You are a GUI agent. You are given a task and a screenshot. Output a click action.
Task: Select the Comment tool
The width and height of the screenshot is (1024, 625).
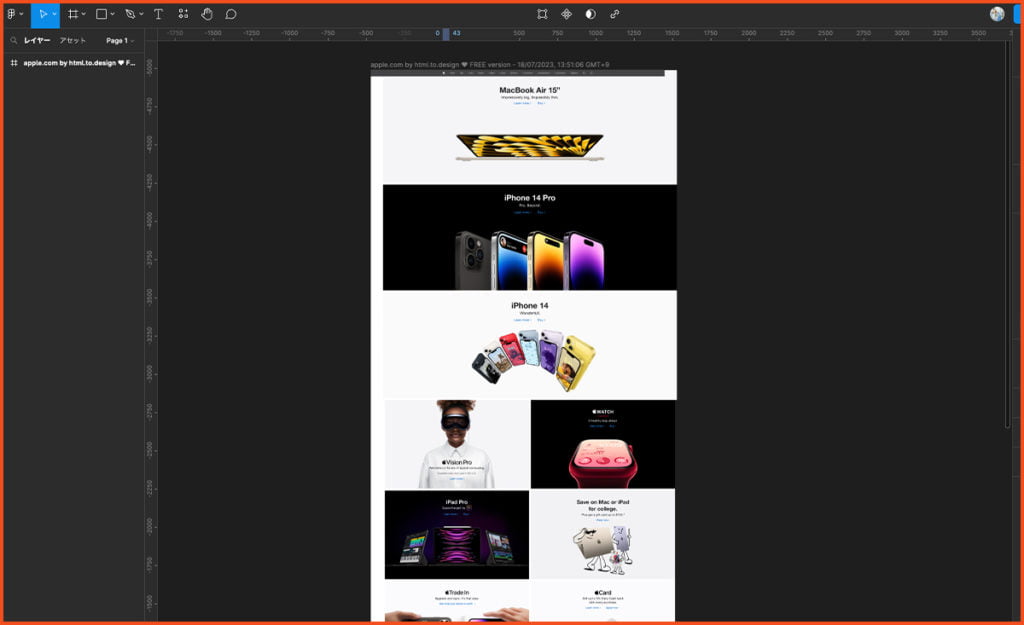coord(231,15)
